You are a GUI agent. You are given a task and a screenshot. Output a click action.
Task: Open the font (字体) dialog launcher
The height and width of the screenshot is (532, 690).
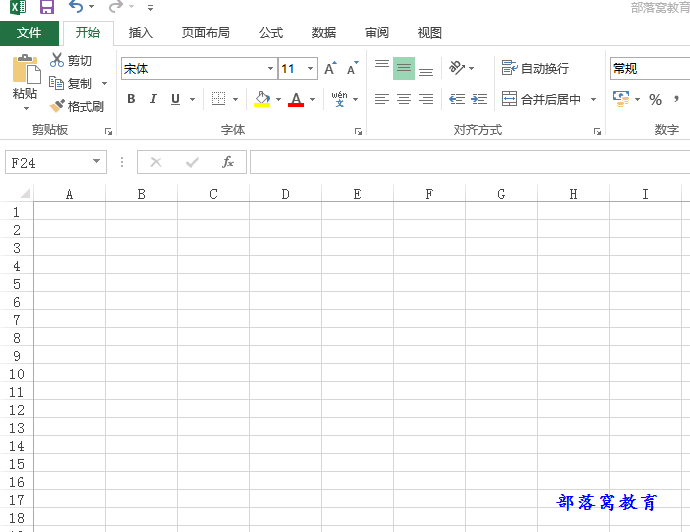point(358,131)
